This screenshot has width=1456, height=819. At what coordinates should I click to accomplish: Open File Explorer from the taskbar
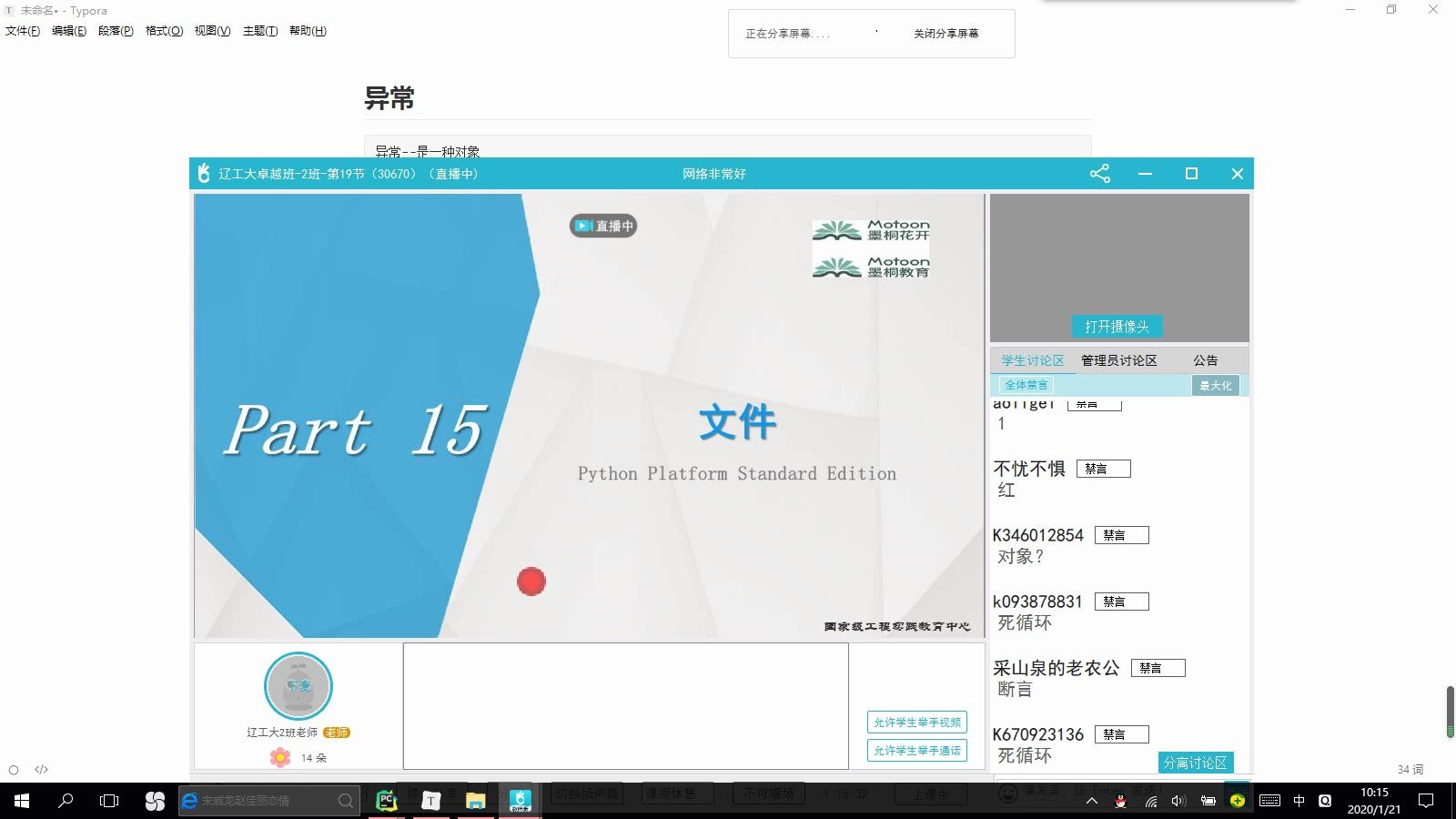[474, 801]
